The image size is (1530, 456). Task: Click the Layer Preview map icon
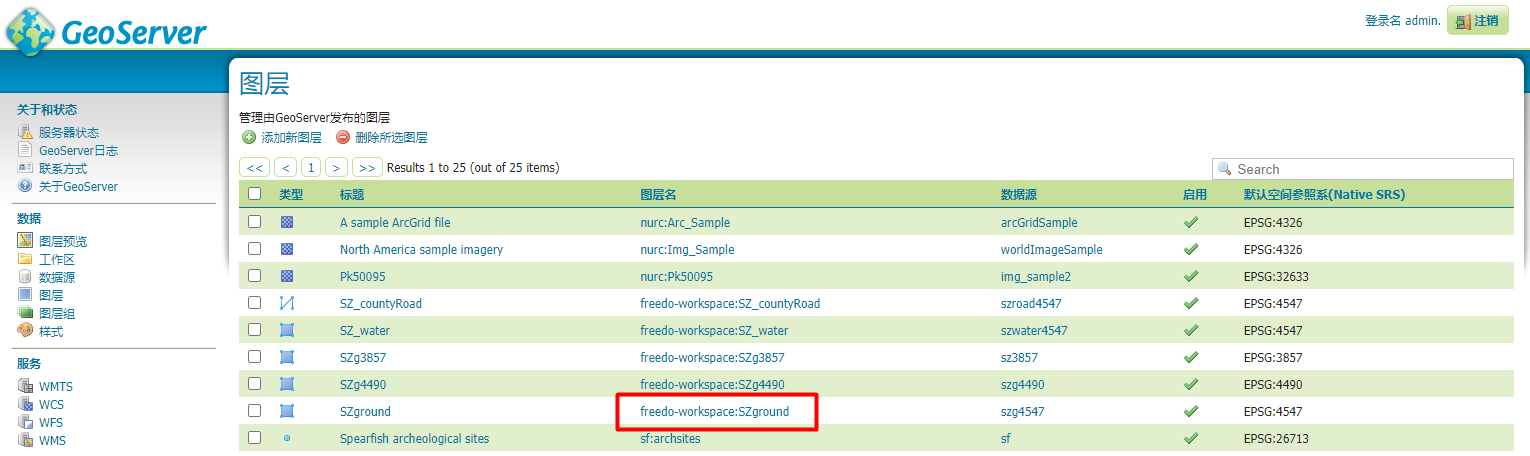(25, 240)
